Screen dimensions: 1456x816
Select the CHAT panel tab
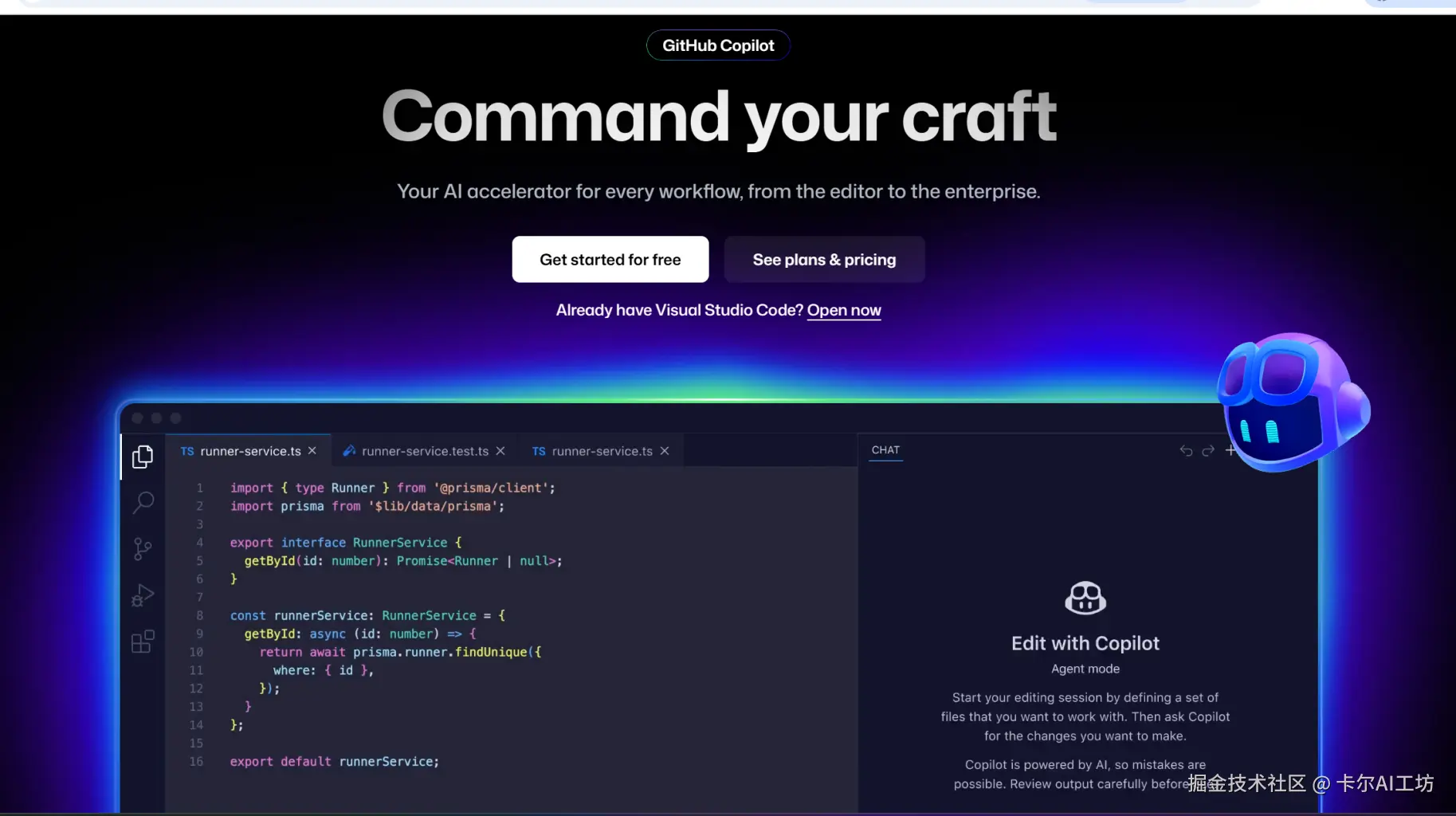[x=885, y=450]
